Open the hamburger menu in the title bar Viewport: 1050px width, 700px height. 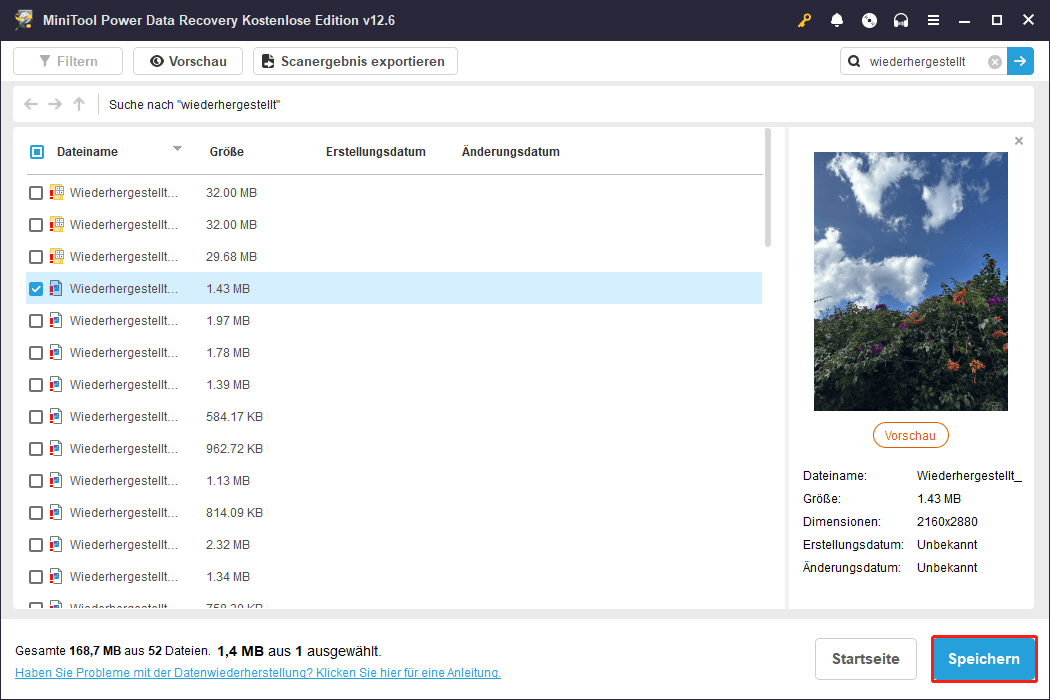coord(934,20)
